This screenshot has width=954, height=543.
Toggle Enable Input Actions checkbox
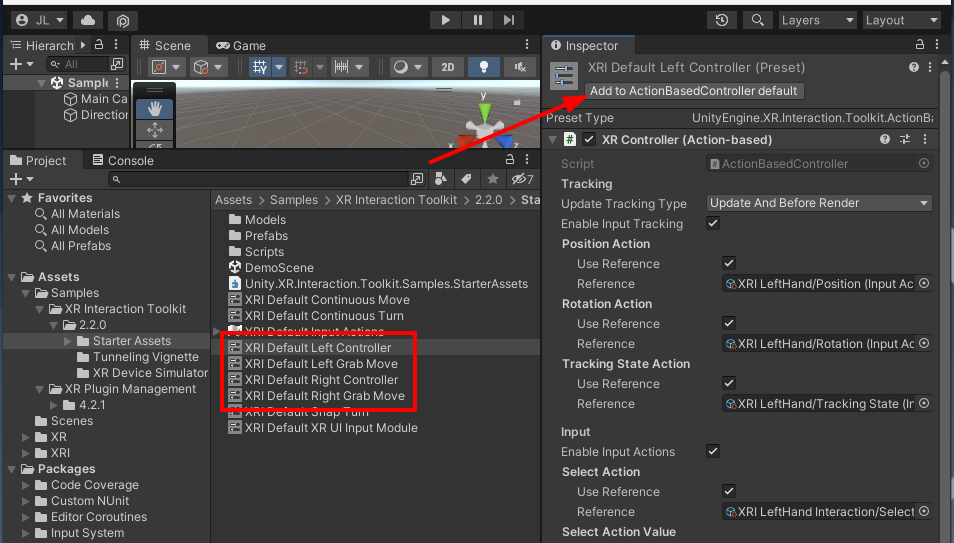pos(713,452)
